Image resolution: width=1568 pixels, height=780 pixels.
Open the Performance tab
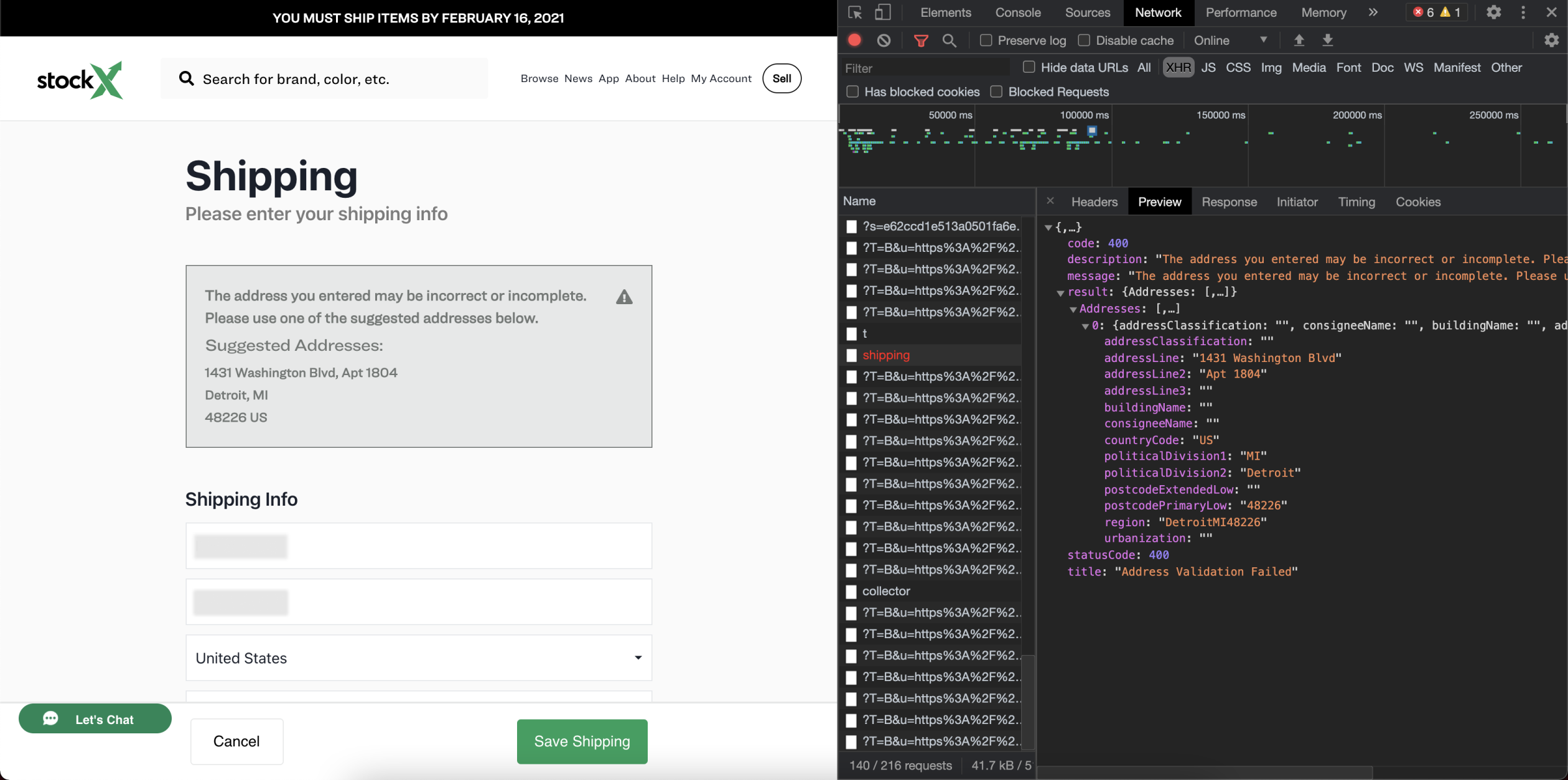[1241, 12]
